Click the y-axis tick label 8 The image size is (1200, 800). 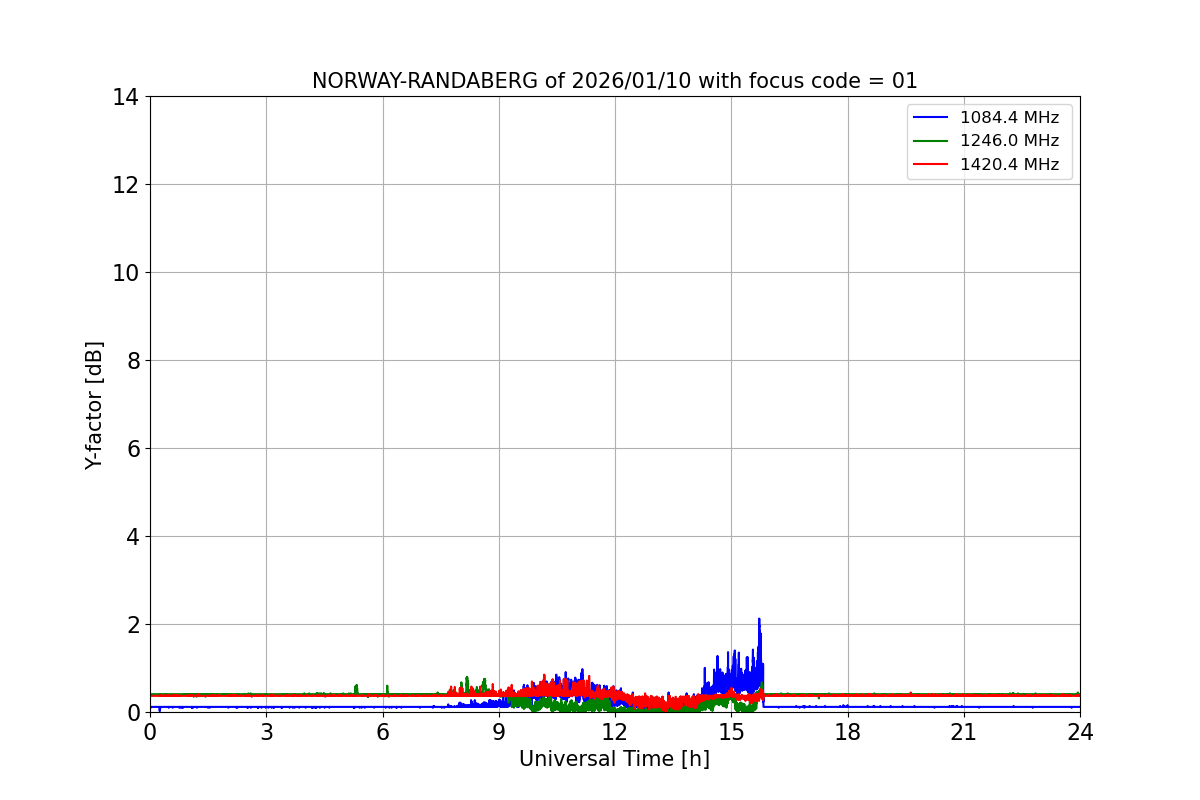coord(132,361)
